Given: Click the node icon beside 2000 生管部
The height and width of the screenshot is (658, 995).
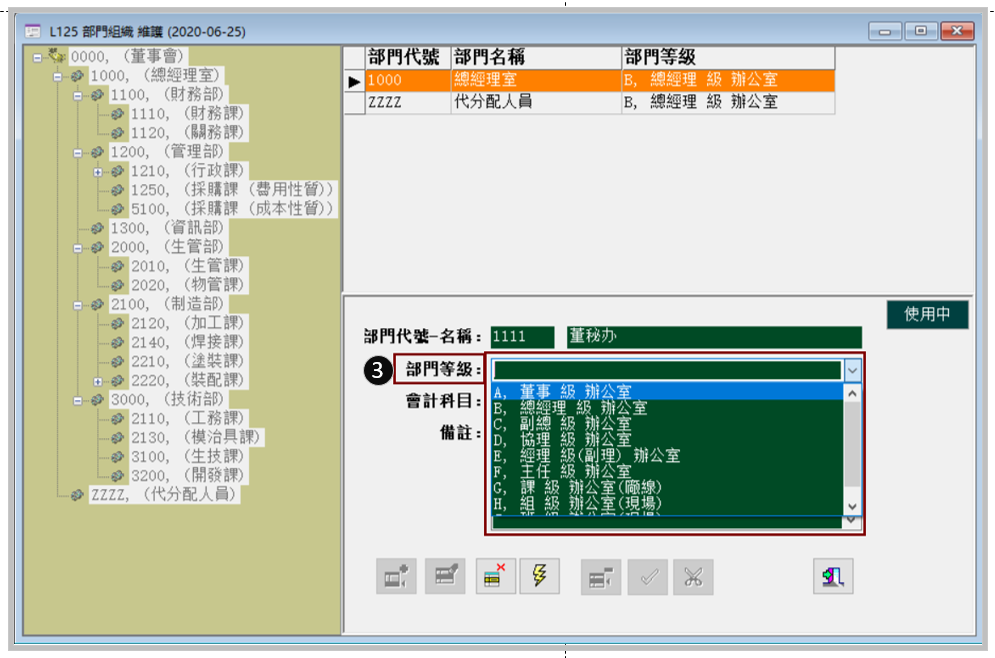Looking at the screenshot, I should [98, 247].
